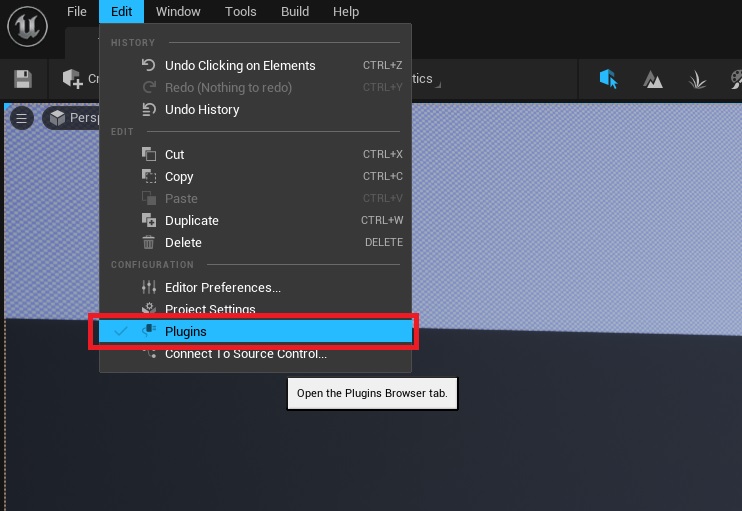
Task: Open the Window menu
Action: click(178, 12)
